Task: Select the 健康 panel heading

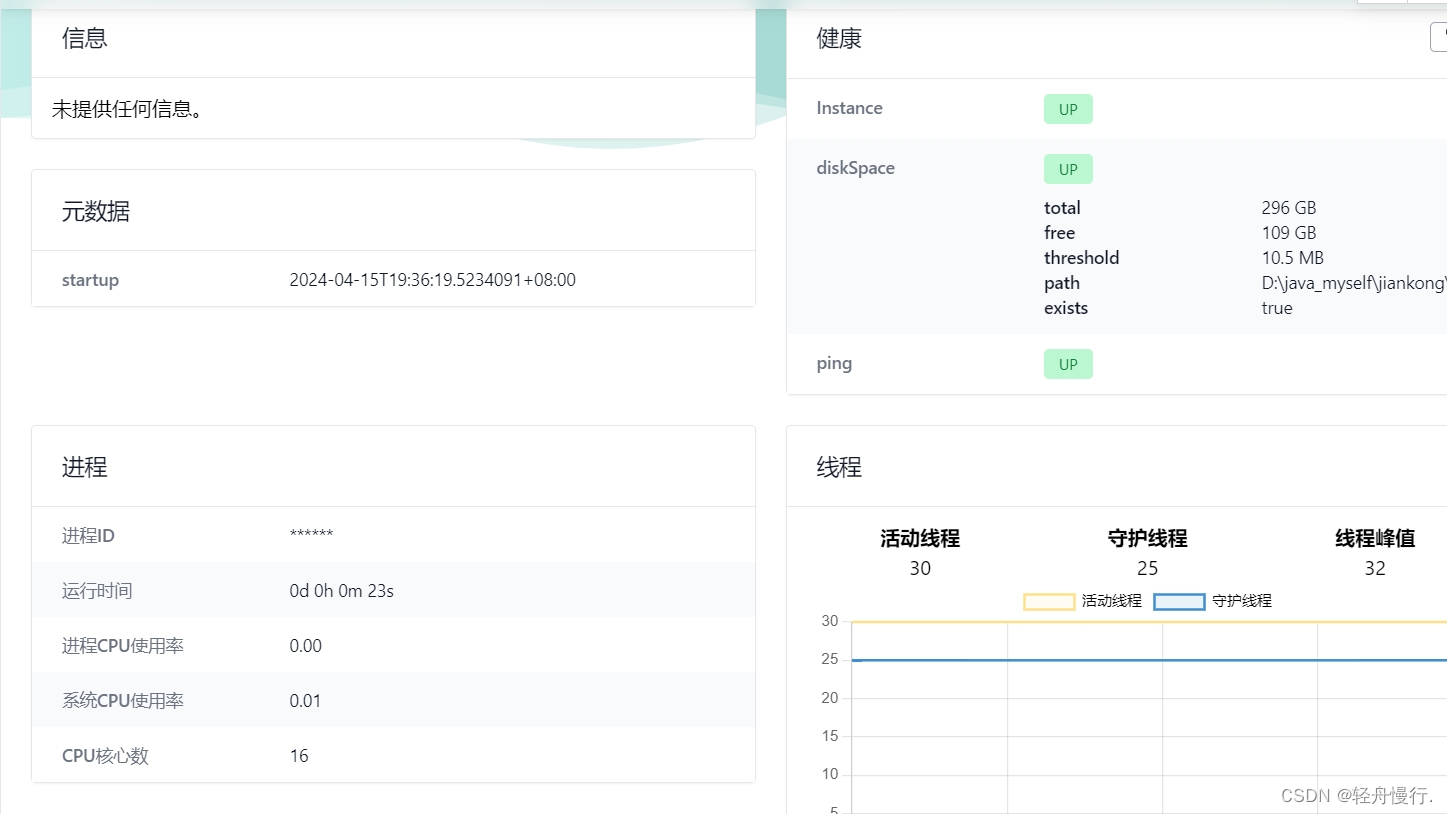Action: [839, 38]
